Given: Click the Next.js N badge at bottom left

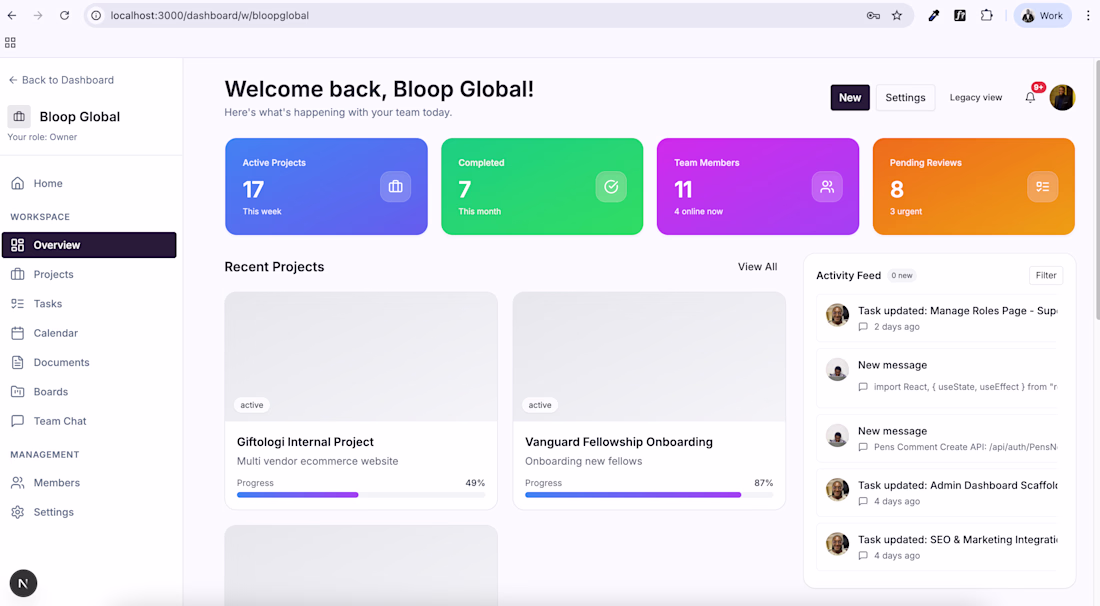Looking at the screenshot, I should tap(23, 584).
